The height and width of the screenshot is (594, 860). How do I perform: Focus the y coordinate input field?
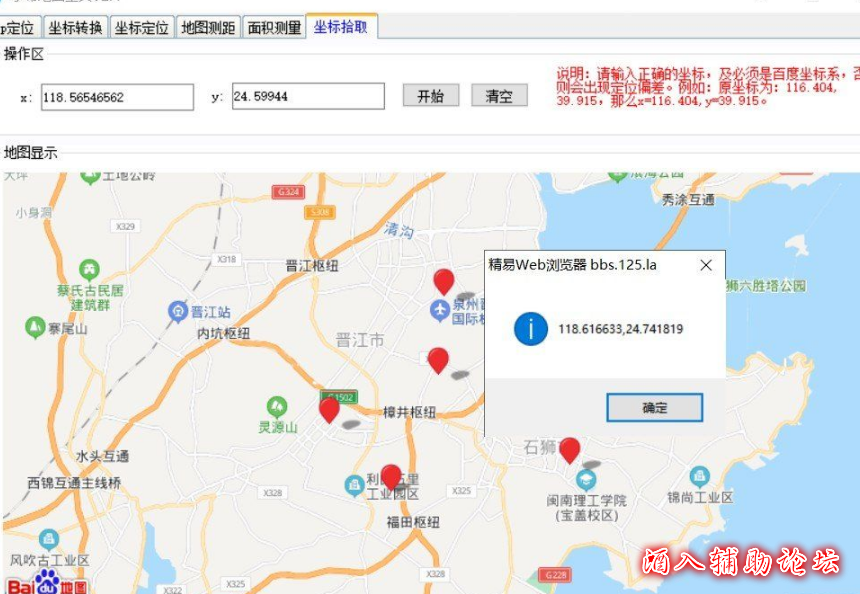pyautogui.click(x=307, y=97)
